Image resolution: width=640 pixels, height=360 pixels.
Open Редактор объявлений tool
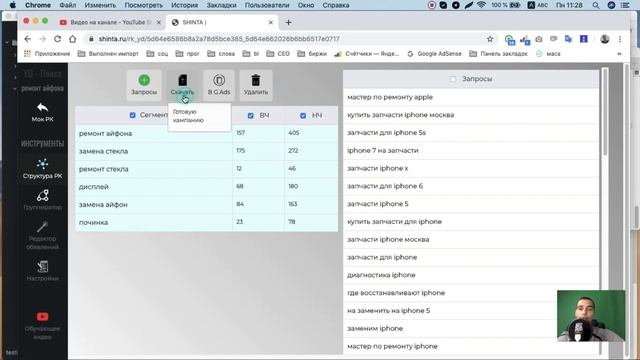(42, 236)
